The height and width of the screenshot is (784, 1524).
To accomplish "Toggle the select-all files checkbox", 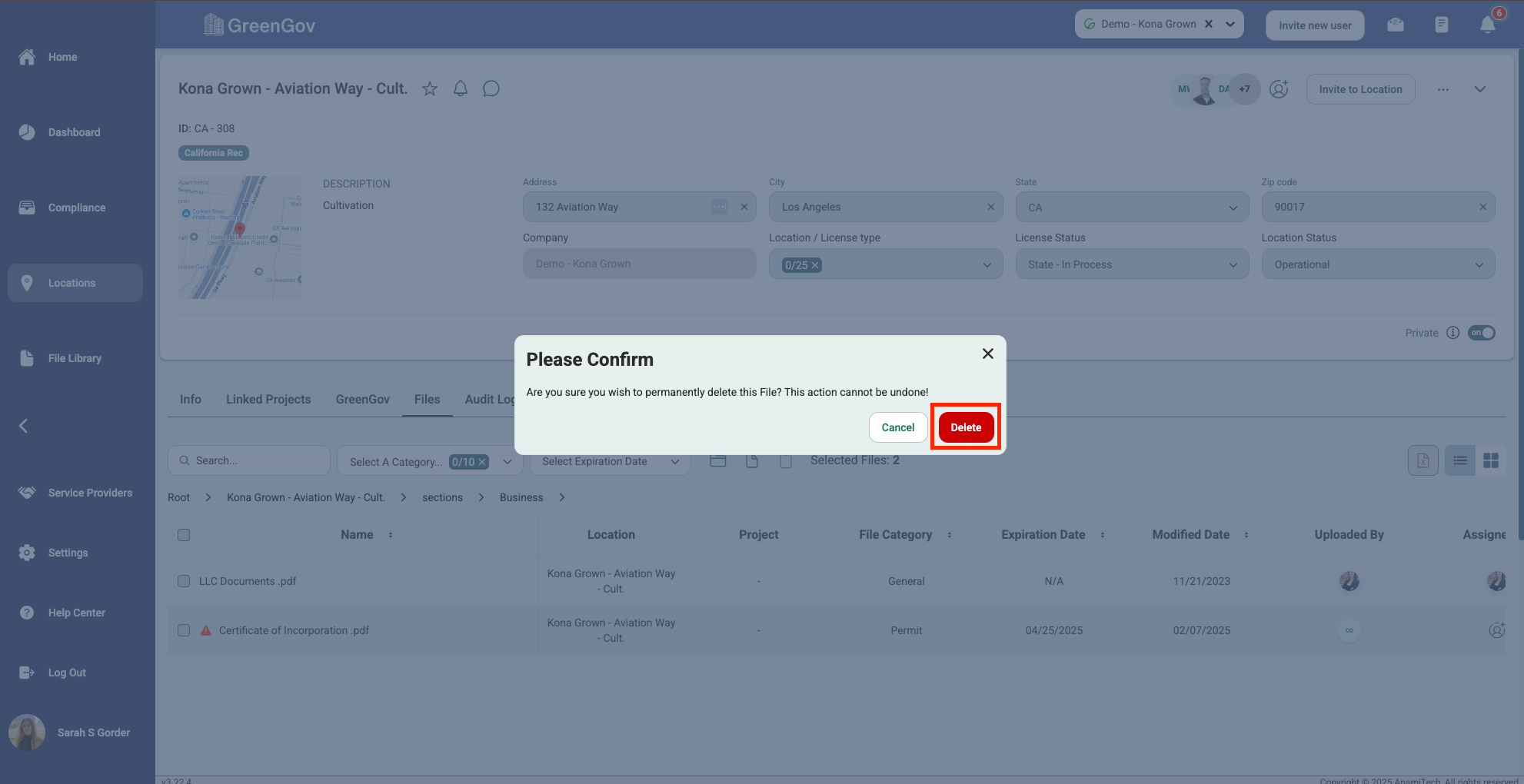I will click(184, 535).
